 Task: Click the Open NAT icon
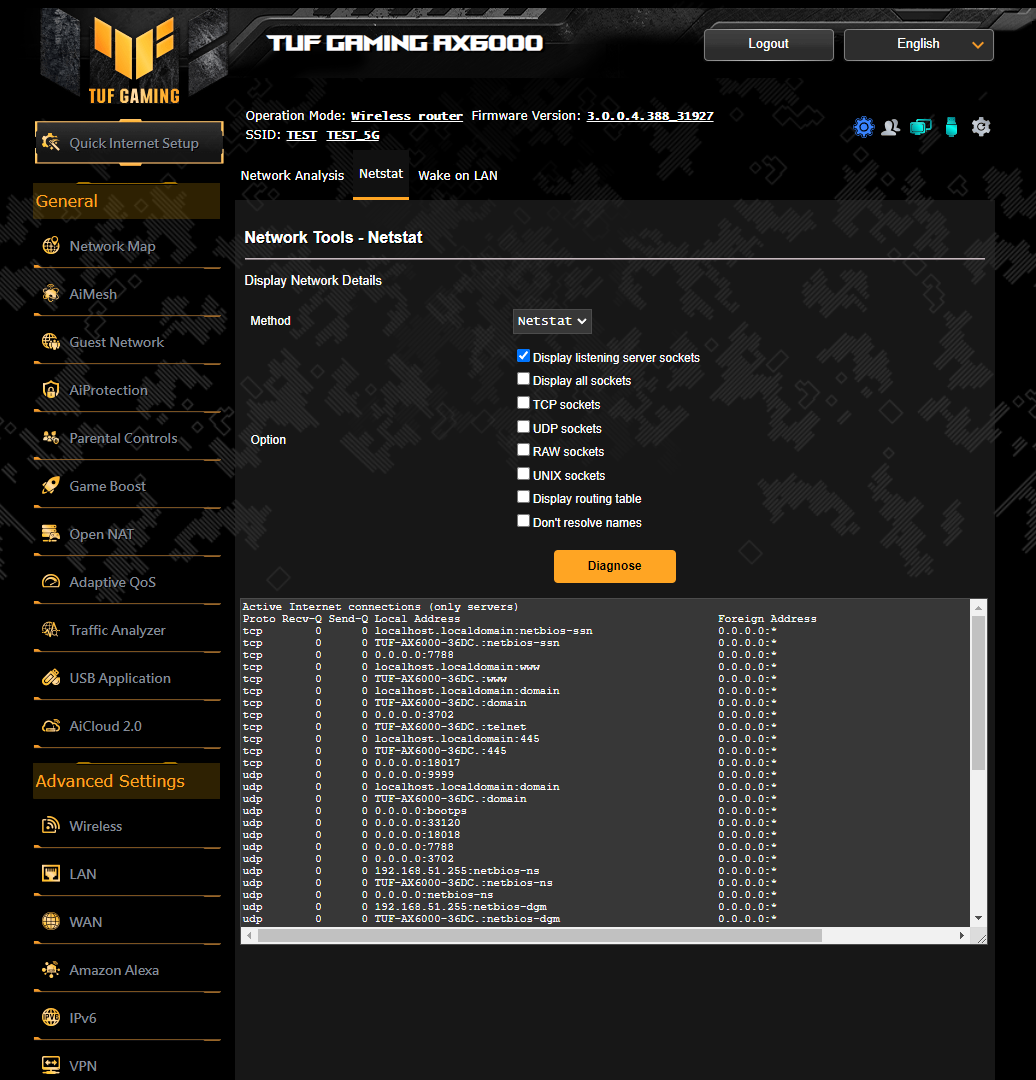pyautogui.click(x=51, y=534)
